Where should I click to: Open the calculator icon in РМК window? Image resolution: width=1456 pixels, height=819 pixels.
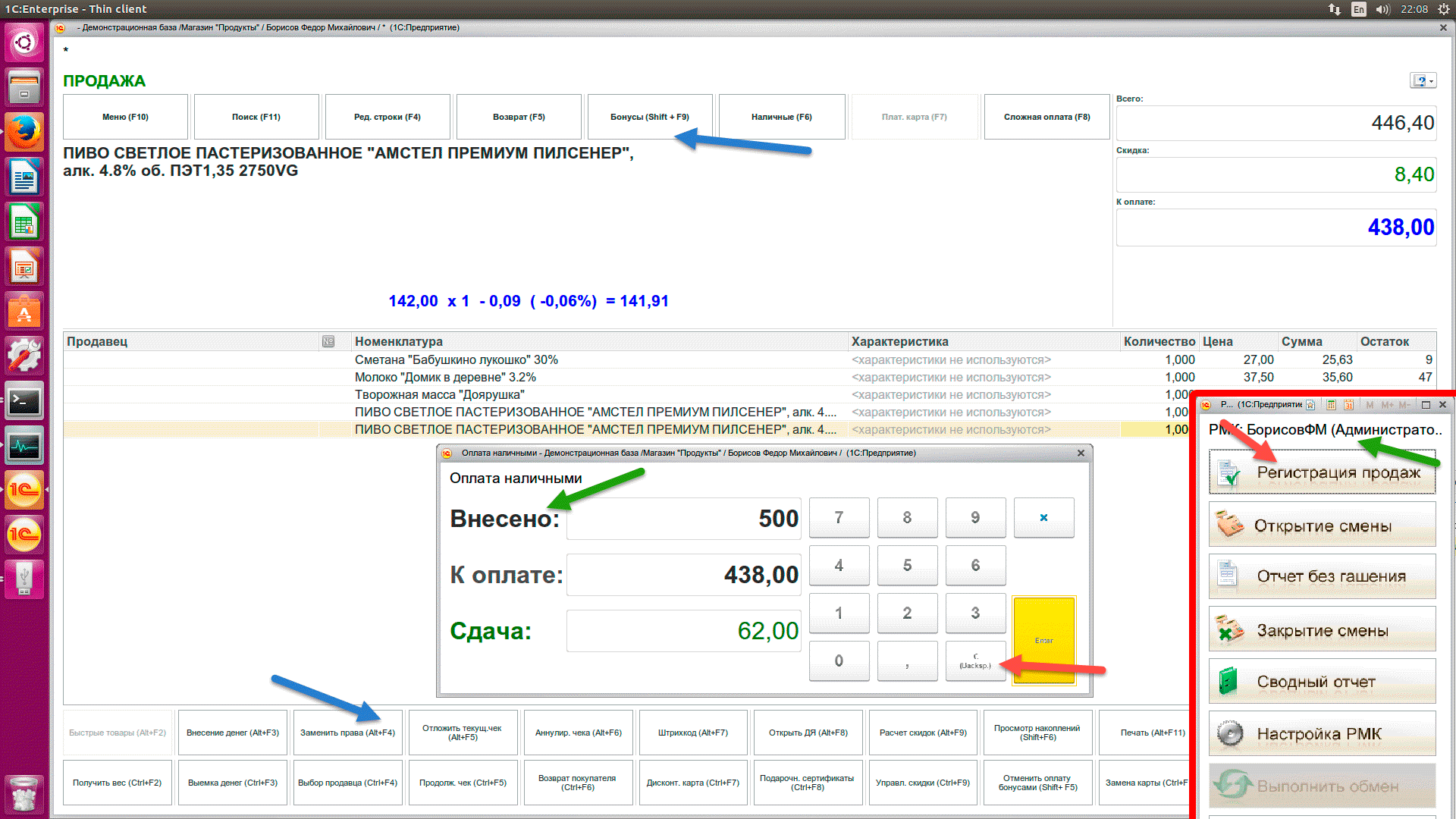point(1331,405)
